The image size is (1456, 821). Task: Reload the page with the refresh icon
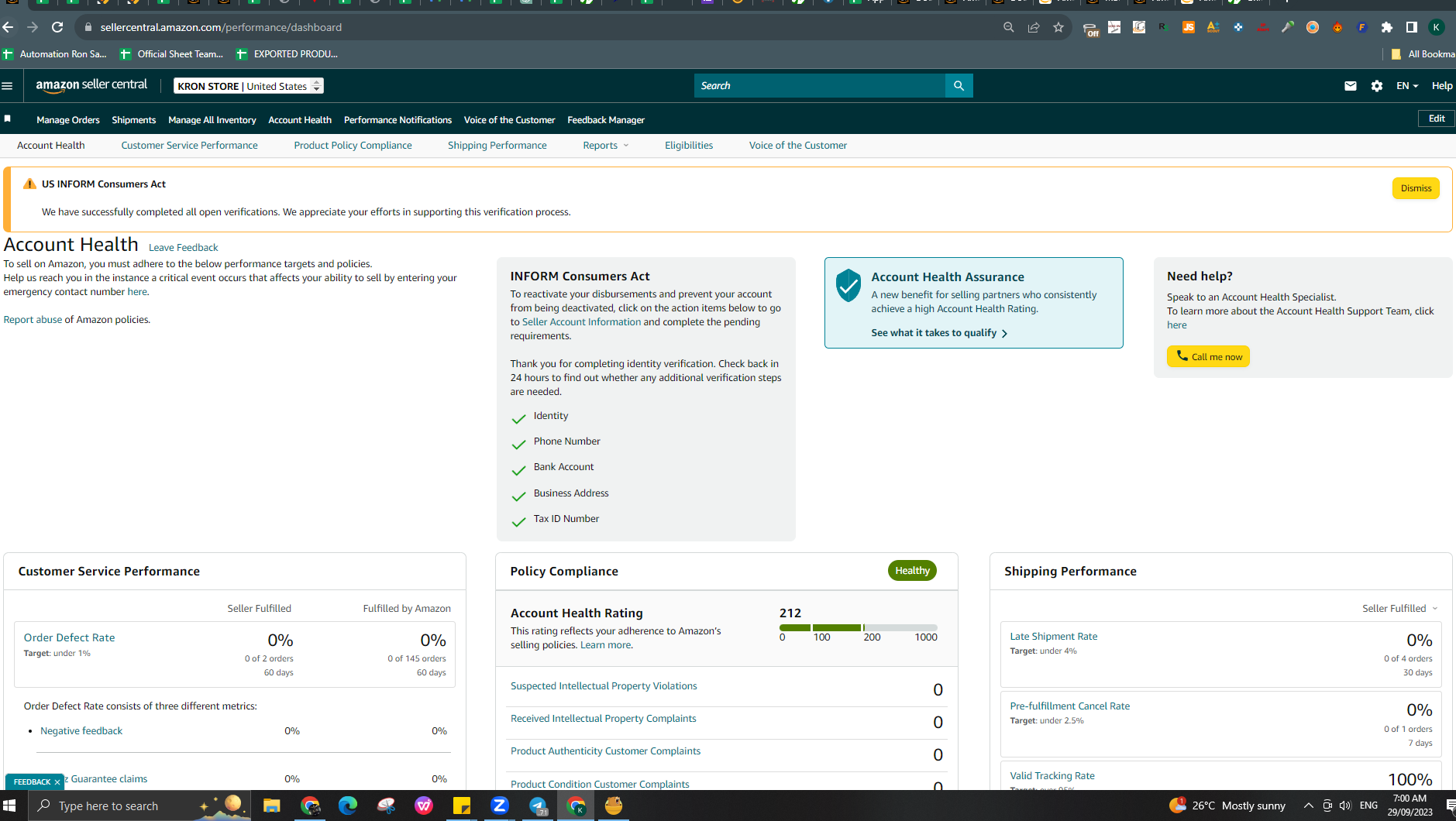coord(57,27)
